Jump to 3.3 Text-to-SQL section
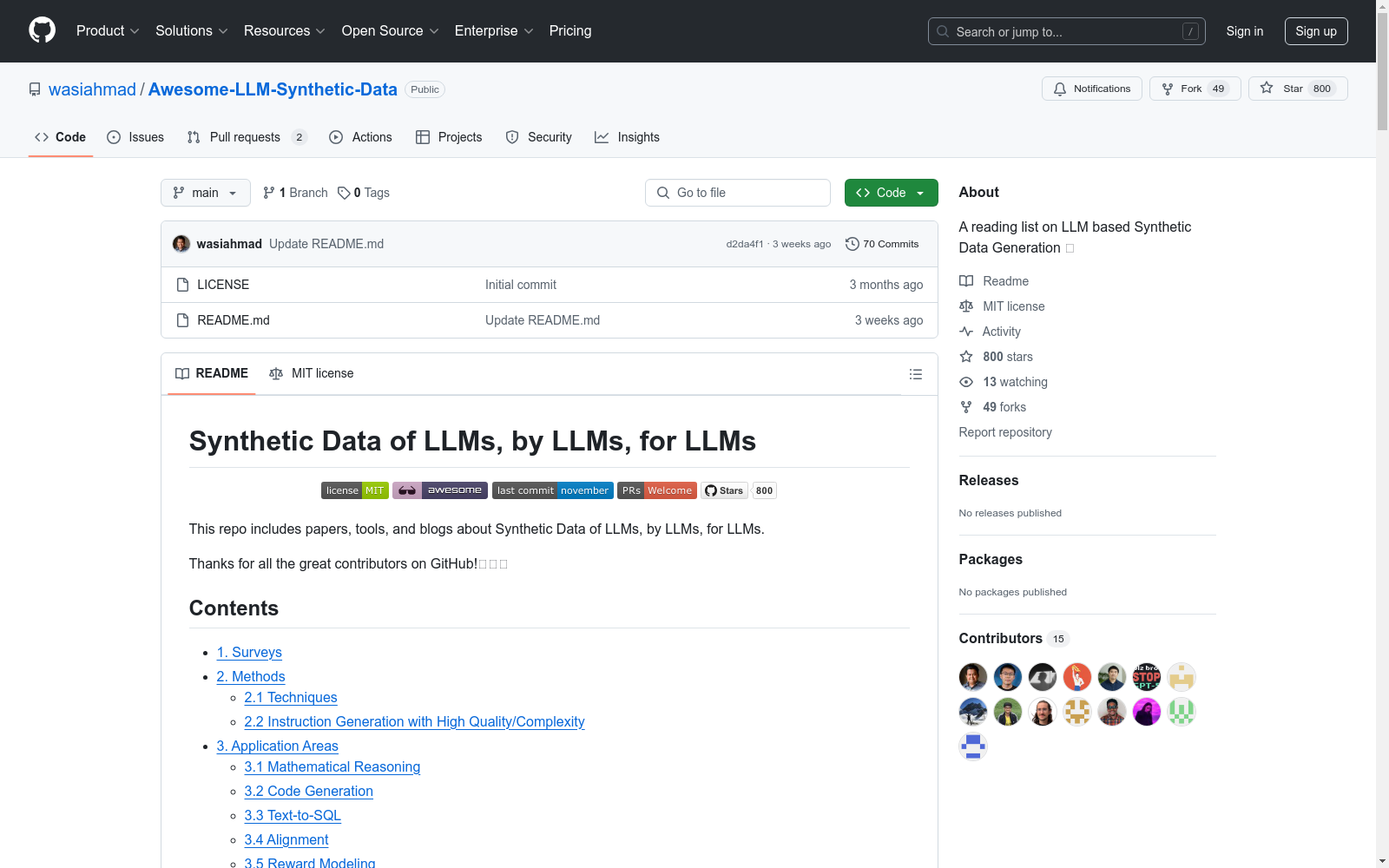Viewport: 1389px width, 868px height. click(293, 816)
